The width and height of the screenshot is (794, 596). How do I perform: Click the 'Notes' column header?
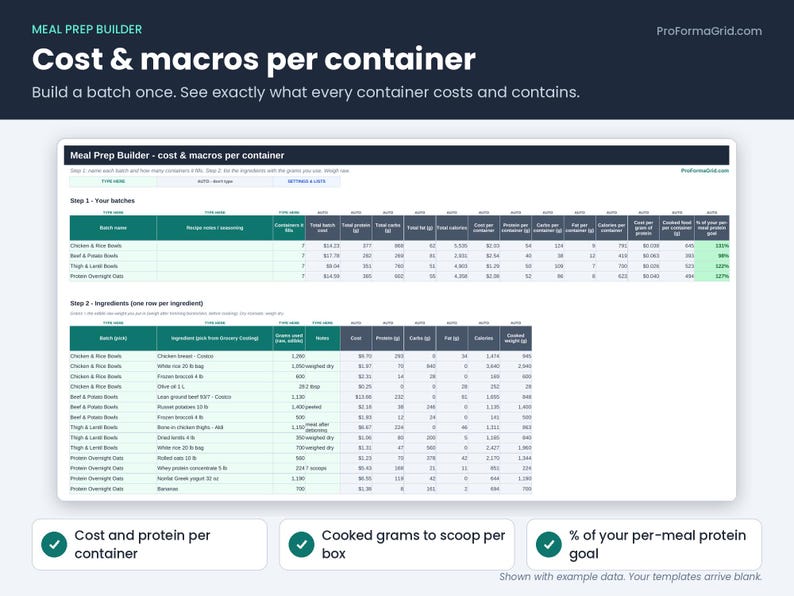pyautogui.click(x=323, y=338)
